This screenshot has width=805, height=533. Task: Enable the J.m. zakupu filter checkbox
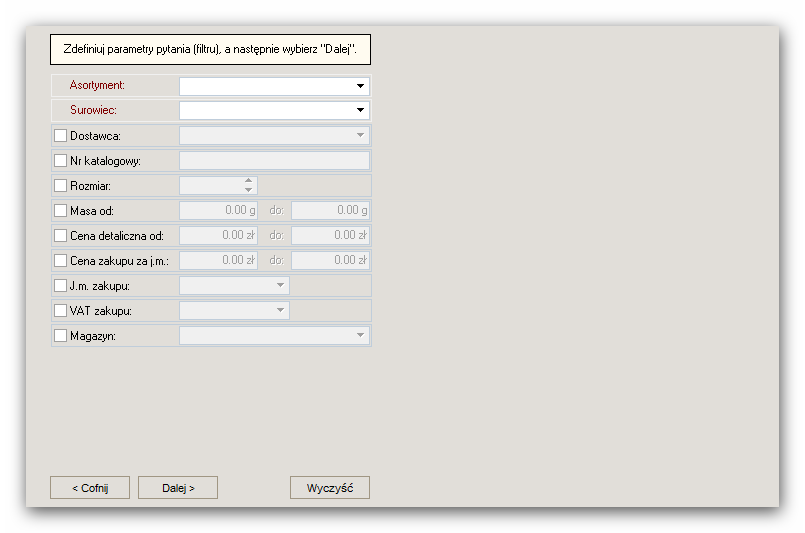pos(61,285)
